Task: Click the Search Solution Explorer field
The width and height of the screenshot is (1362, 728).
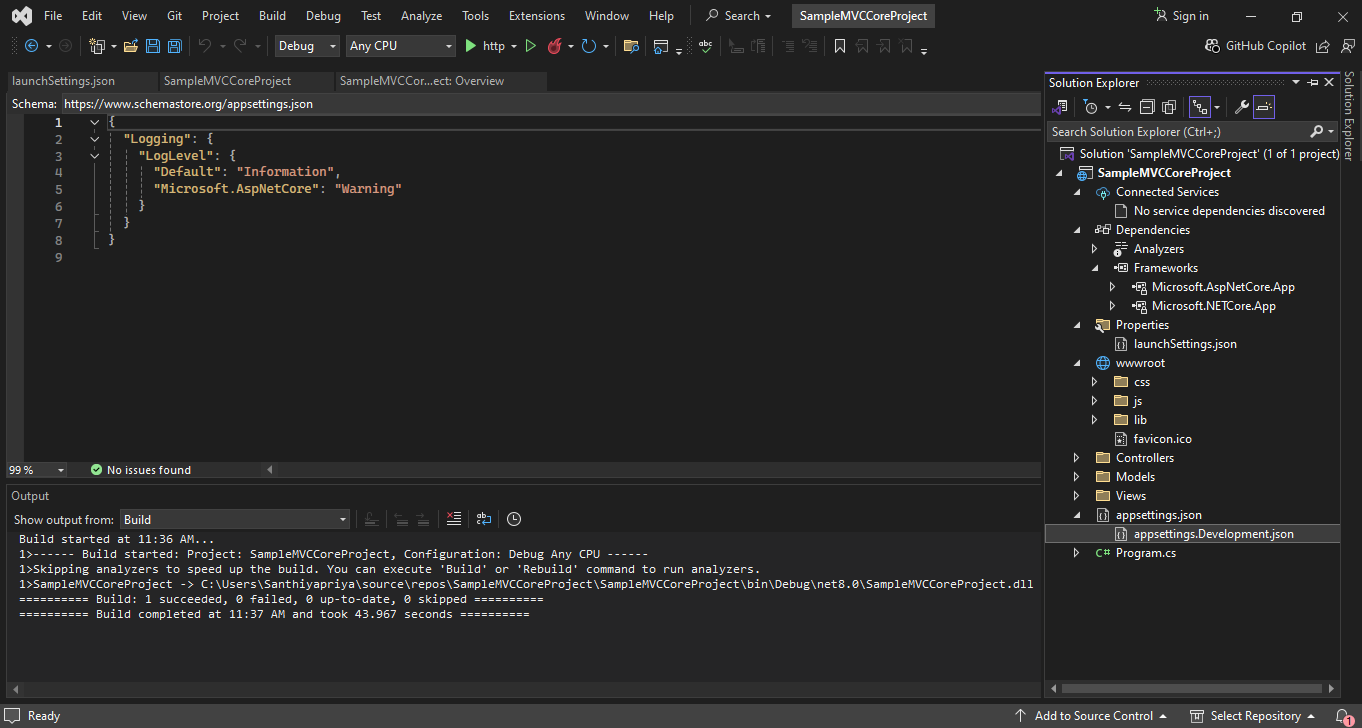Action: (x=1175, y=132)
